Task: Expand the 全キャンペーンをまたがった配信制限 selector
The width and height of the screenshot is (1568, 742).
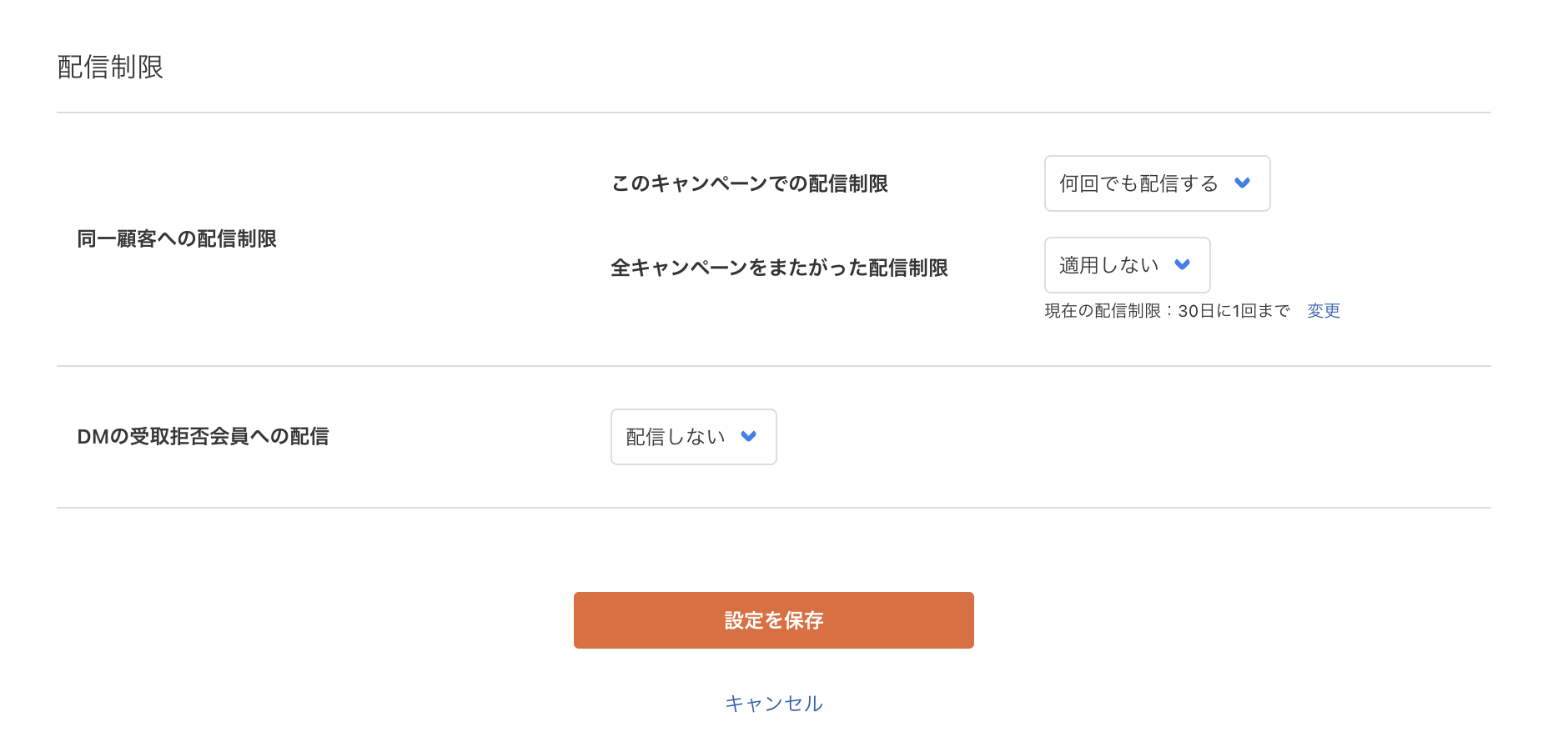Action: [x=1126, y=265]
